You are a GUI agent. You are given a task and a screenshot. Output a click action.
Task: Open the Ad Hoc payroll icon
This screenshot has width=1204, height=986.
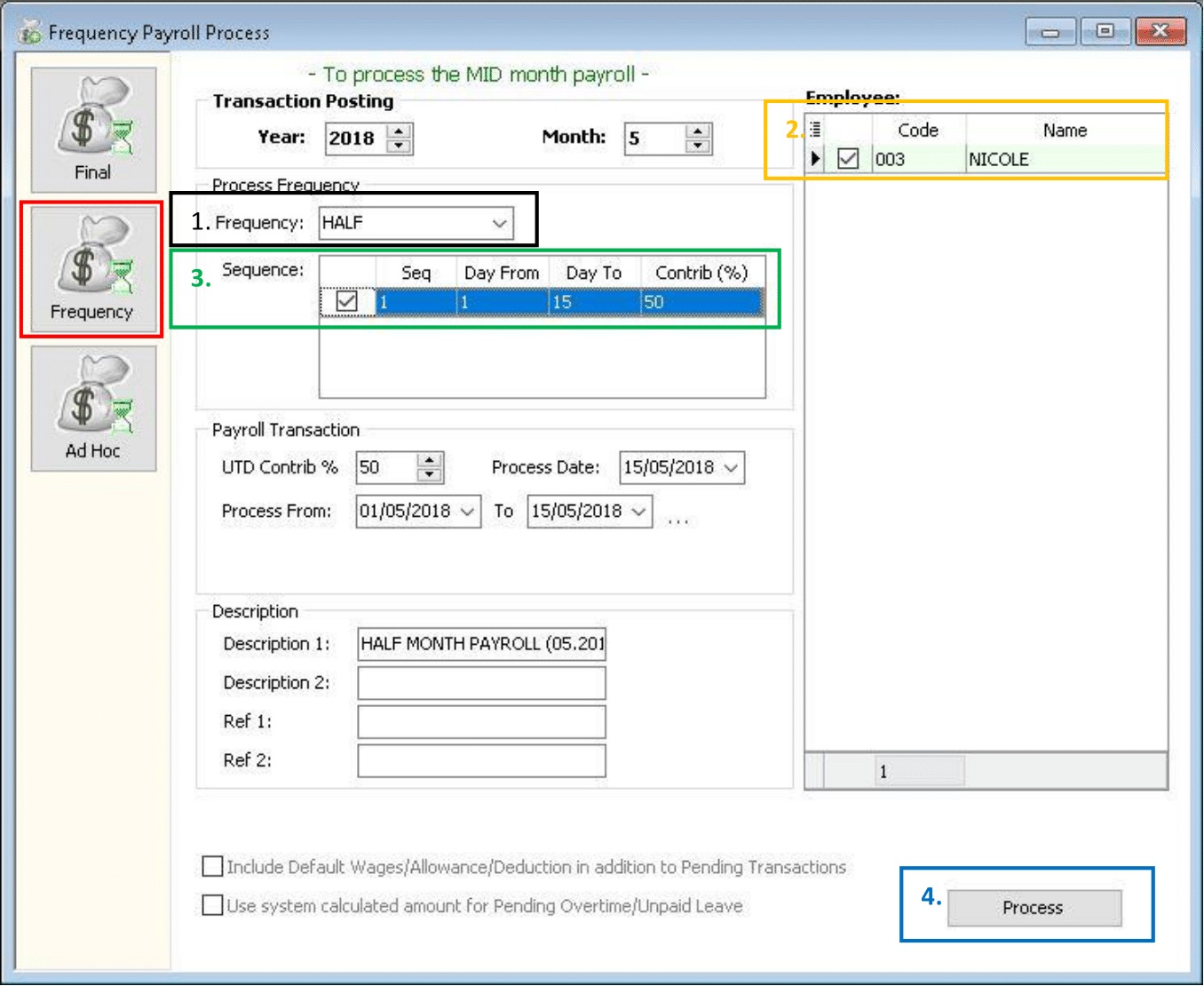click(x=93, y=409)
